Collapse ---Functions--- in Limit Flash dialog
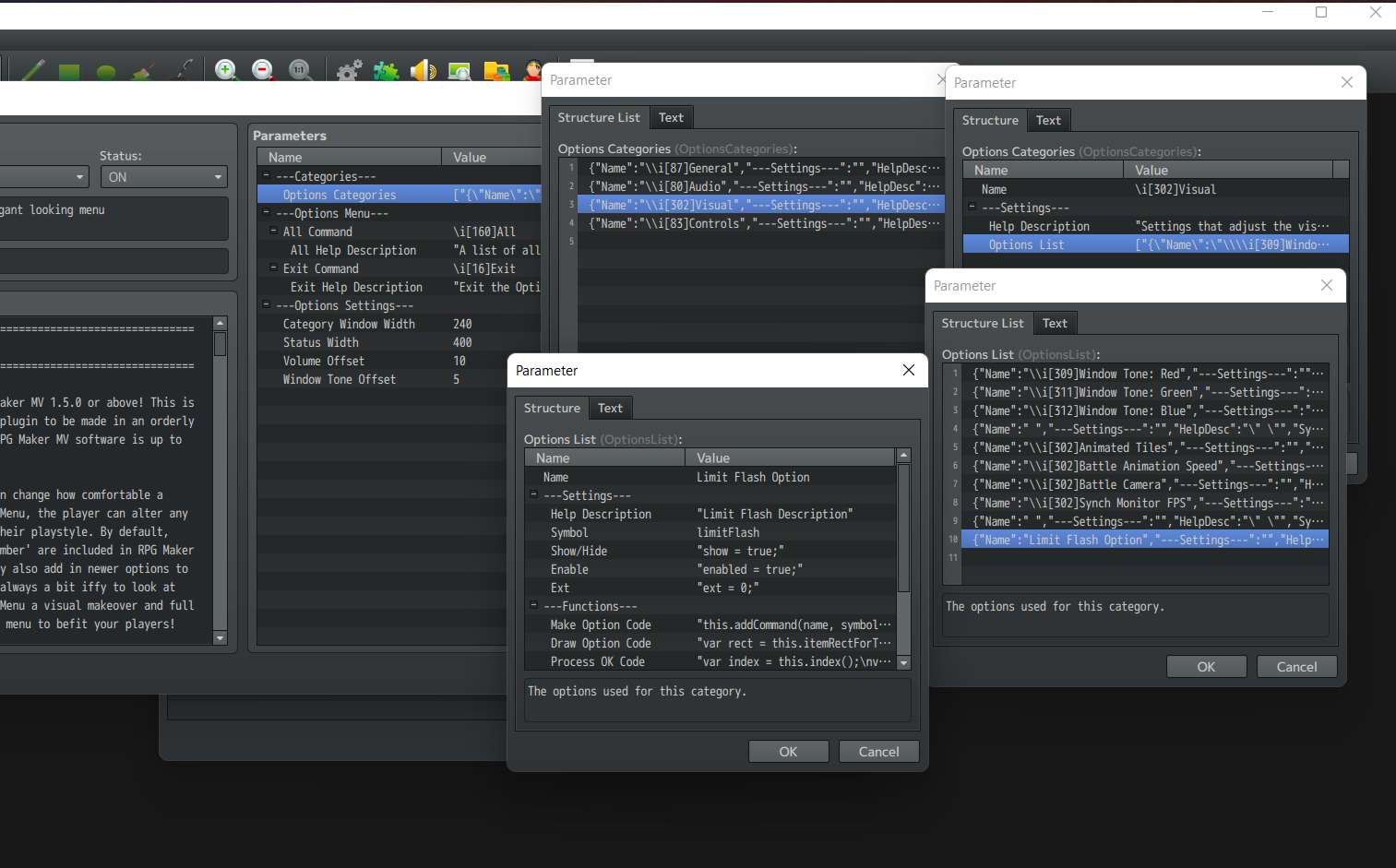1396x868 pixels. (x=533, y=605)
